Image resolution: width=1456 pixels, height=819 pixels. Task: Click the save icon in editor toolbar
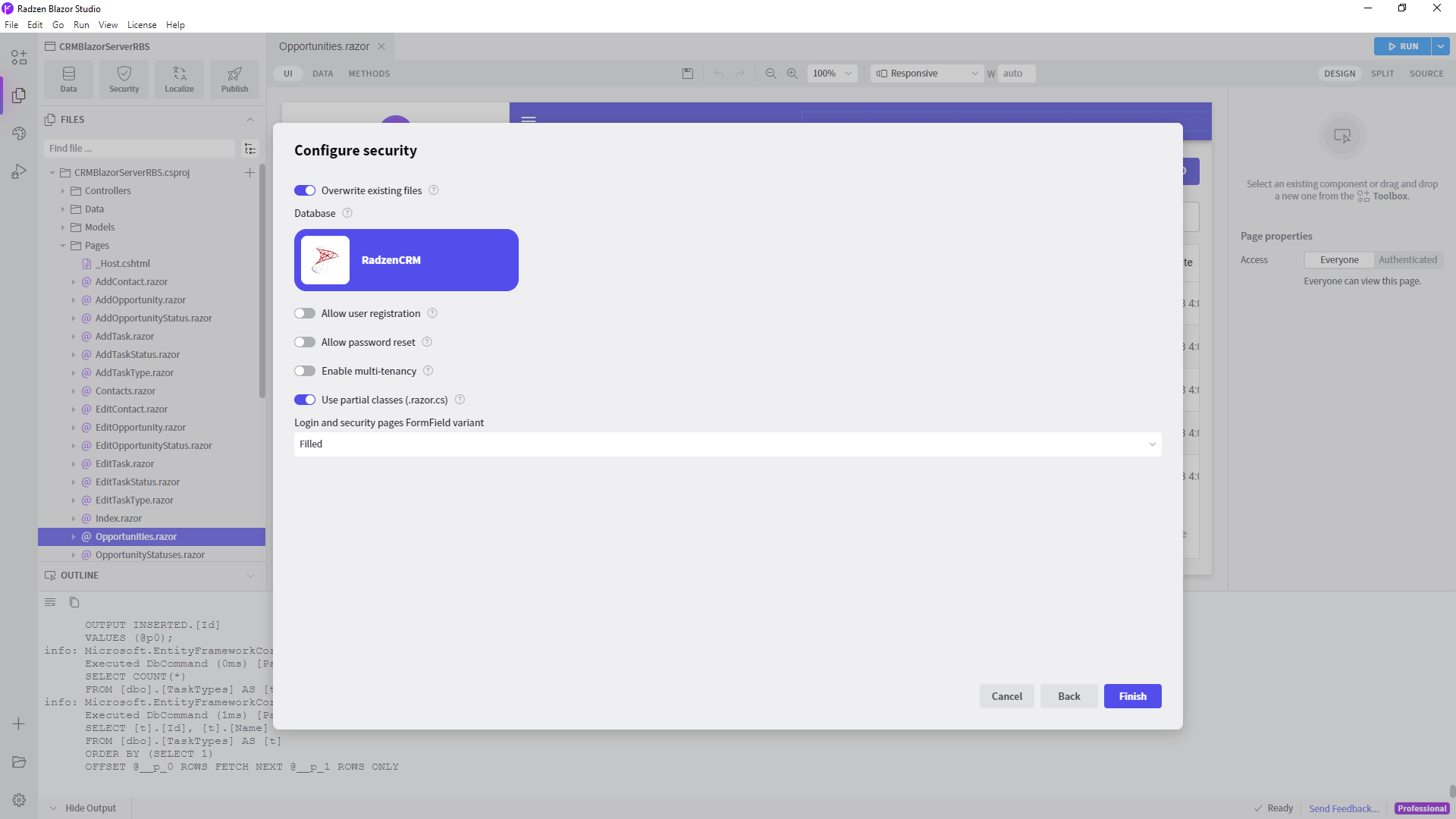click(688, 74)
